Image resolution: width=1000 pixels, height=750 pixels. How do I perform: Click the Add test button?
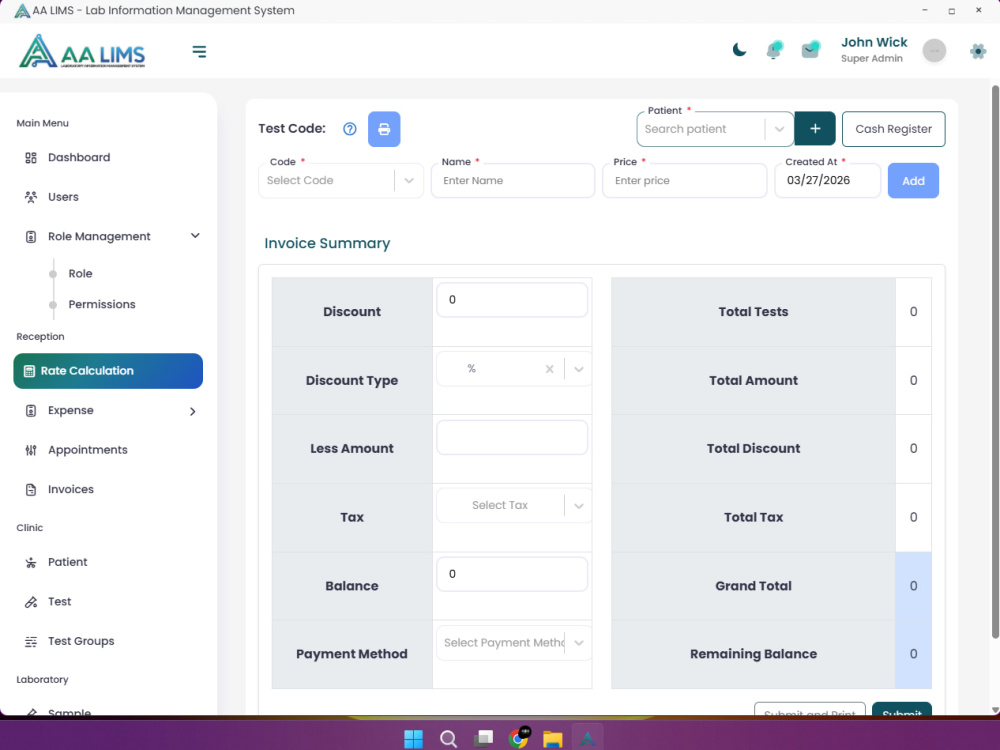(913, 180)
